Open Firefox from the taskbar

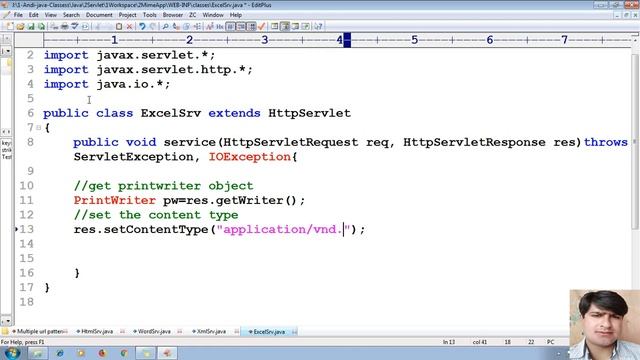pos(102,353)
